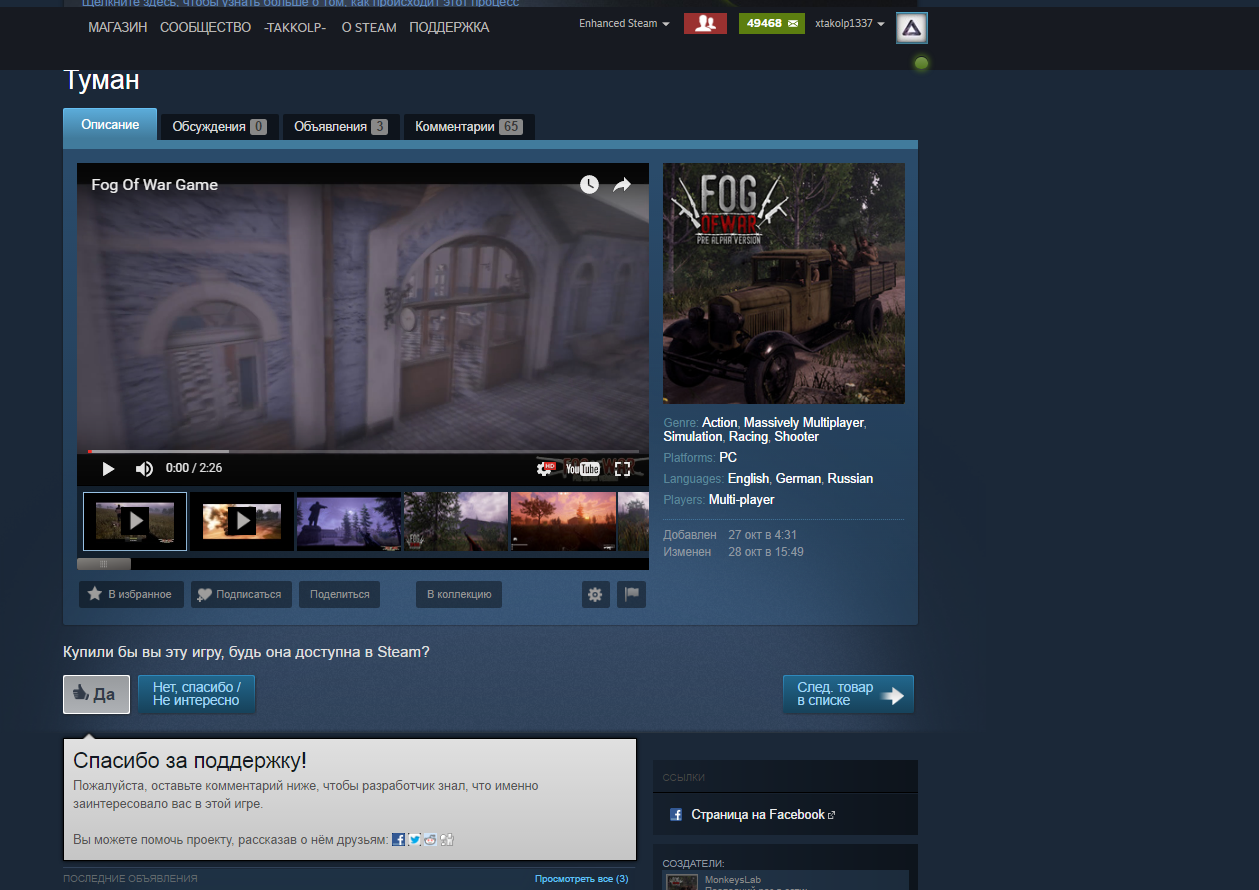Screen dimensions: 1259x890
Task: Mute the video player volume
Action: (145, 468)
